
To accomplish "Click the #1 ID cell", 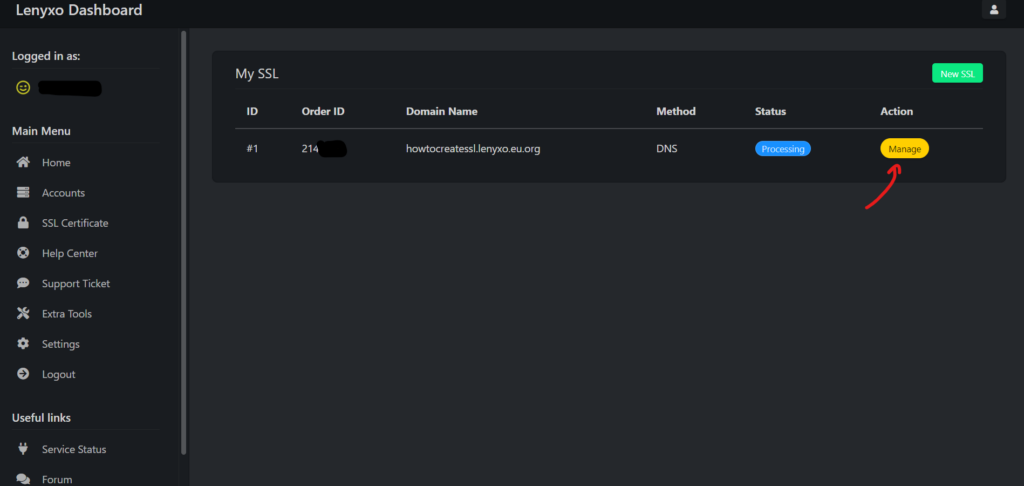I will 252,149.
